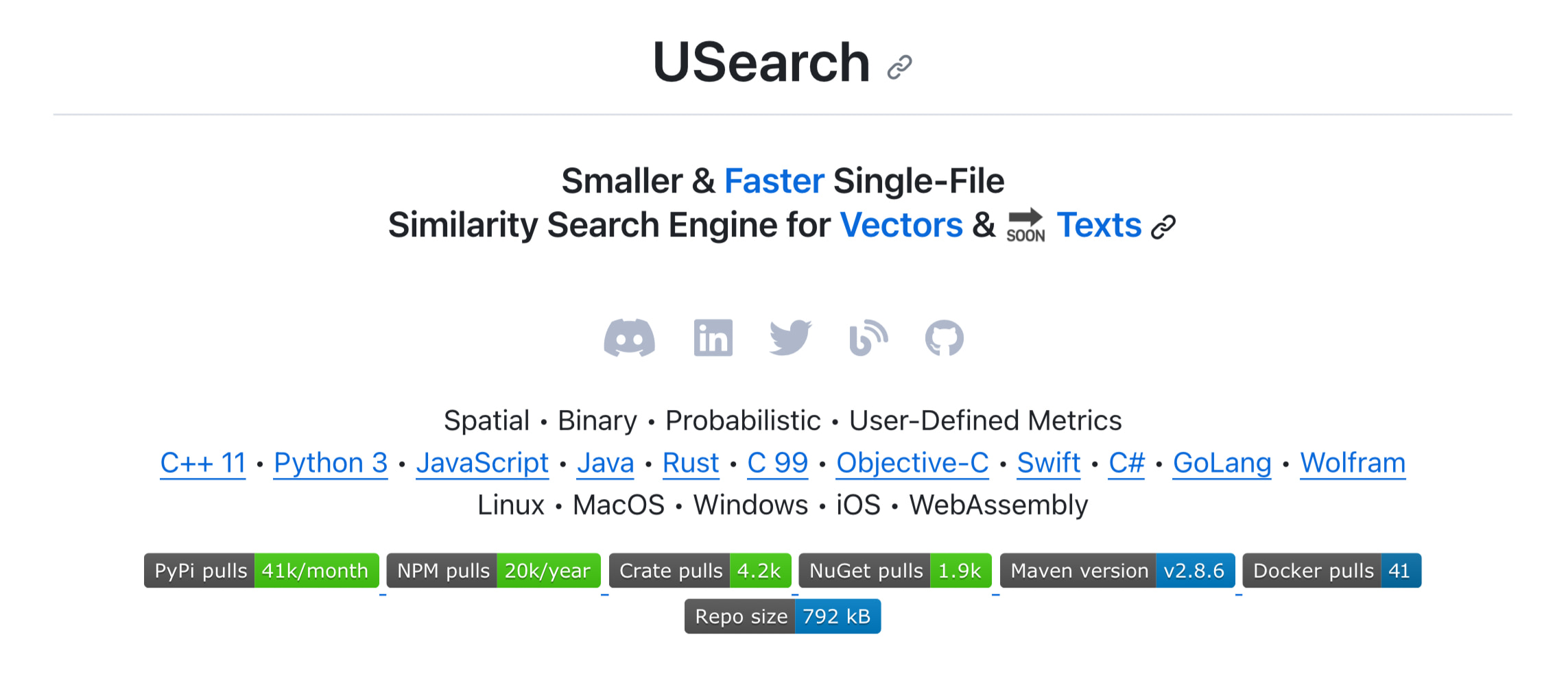
Task: Open the C++ 11 link
Action: (x=203, y=463)
